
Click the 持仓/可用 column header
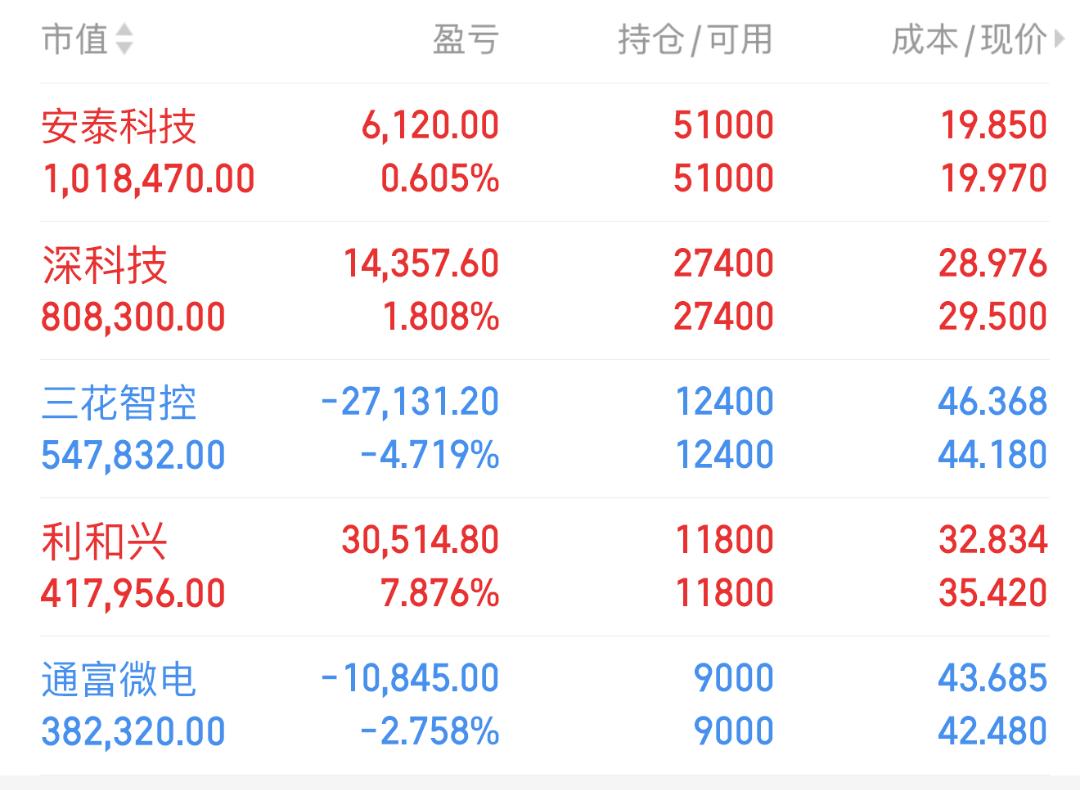pyautogui.click(x=695, y=39)
